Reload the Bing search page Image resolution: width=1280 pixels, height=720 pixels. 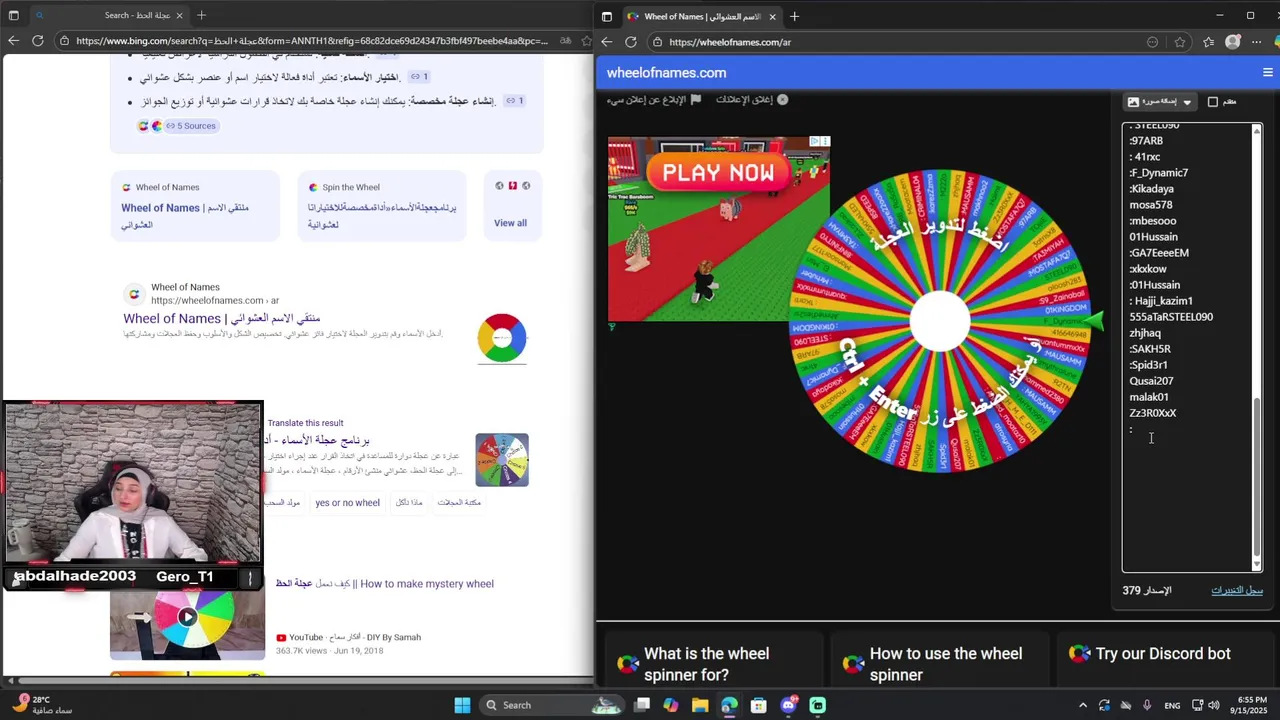click(38, 41)
